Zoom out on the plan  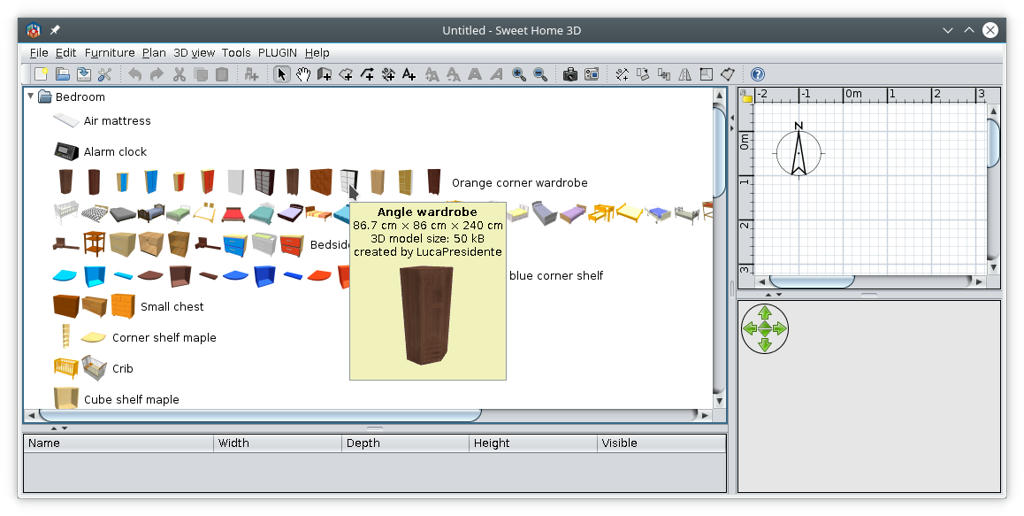tap(540, 74)
